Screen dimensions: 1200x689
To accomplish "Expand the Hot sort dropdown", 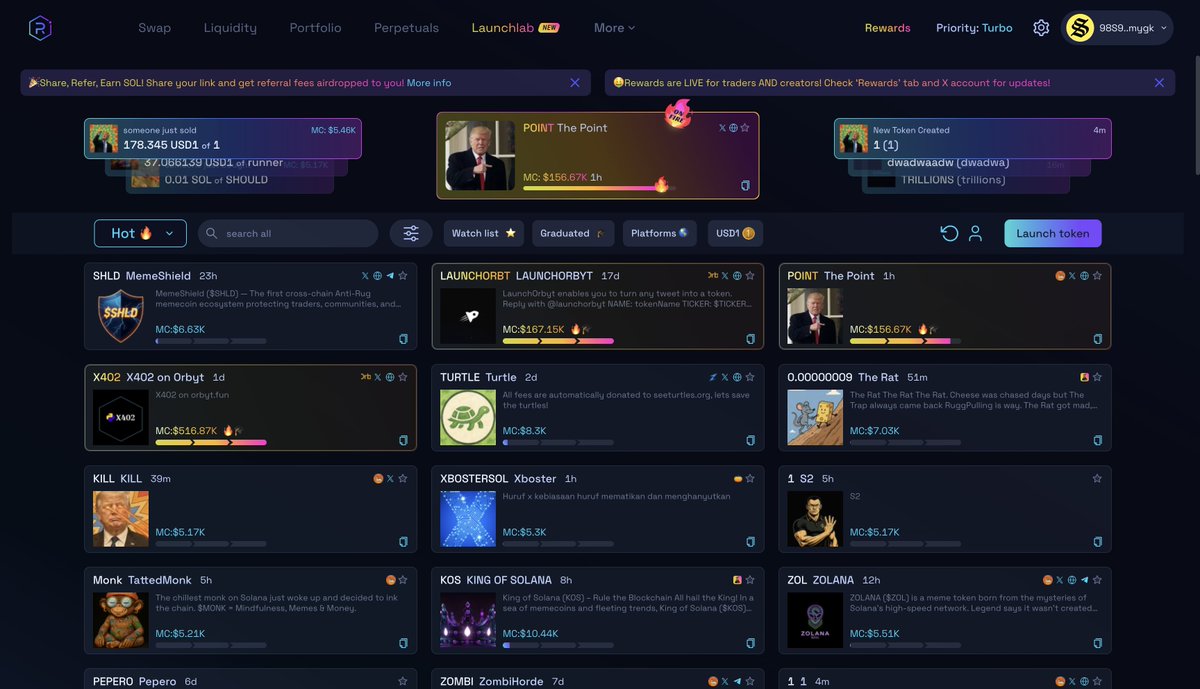I will tap(140, 233).
